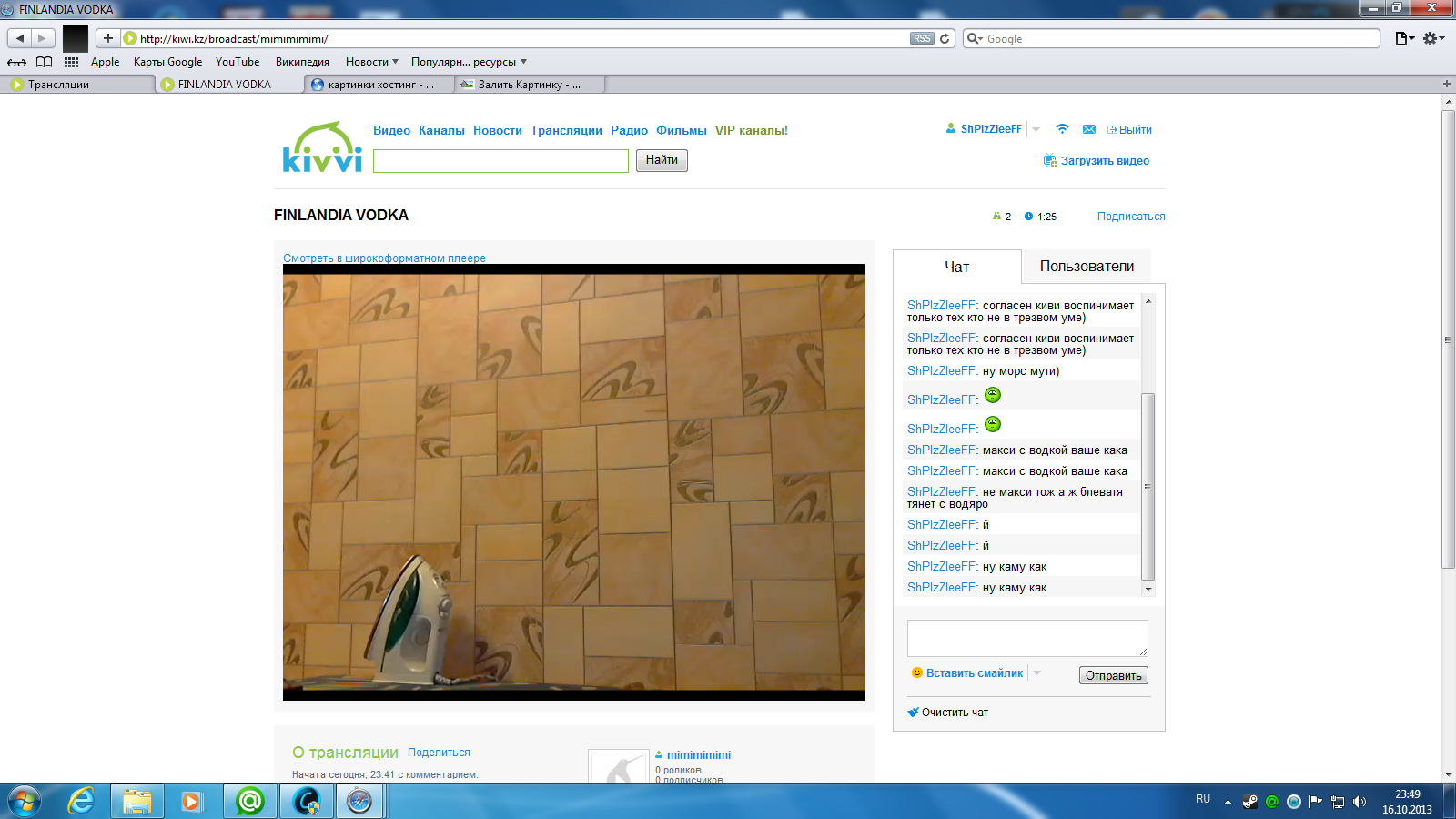Switch to картинки хостинг browser tab
This screenshot has height=819, width=1456.
379,84
